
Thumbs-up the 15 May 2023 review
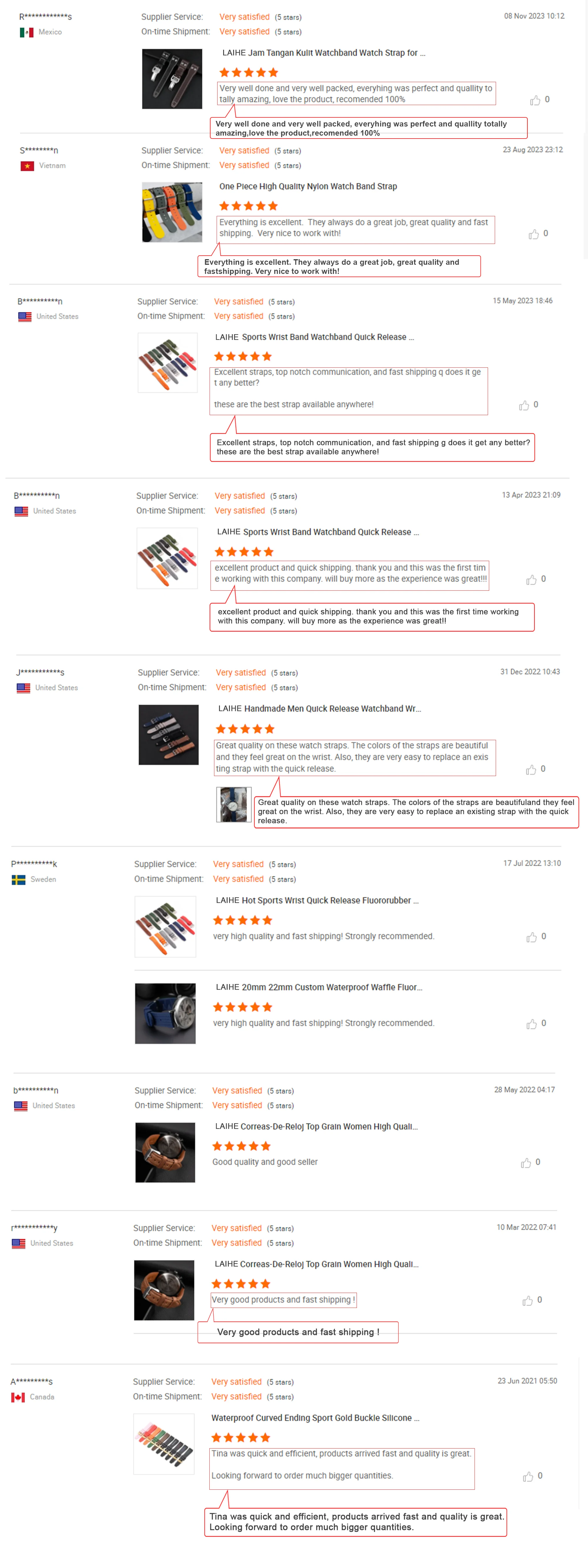[x=524, y=405]
